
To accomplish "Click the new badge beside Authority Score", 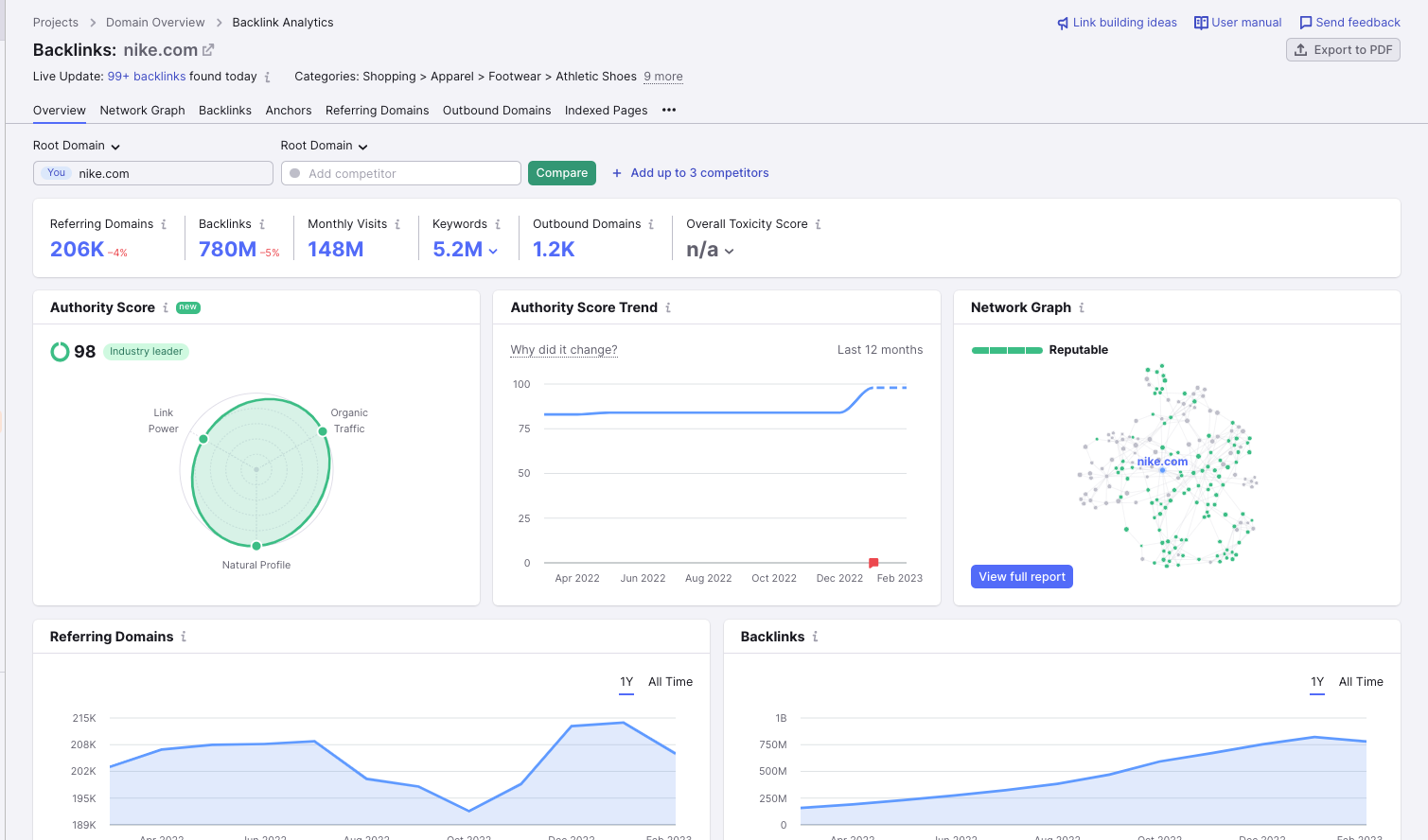I will 188,307.
